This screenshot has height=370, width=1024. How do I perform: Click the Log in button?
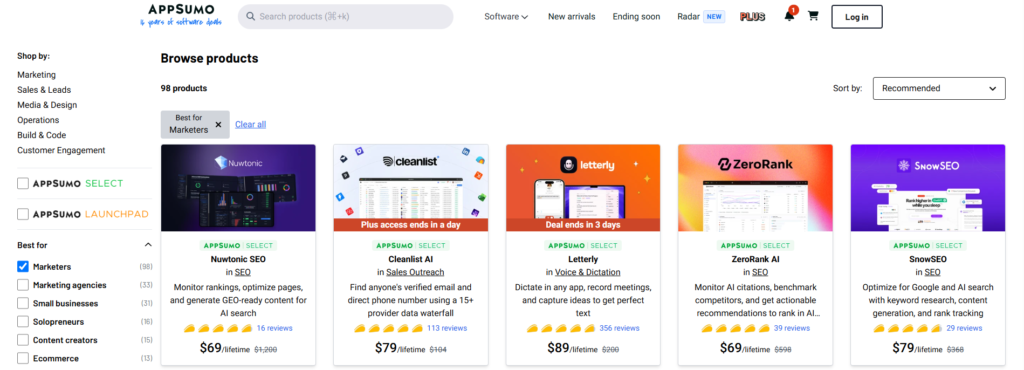[x=857, y=17]
